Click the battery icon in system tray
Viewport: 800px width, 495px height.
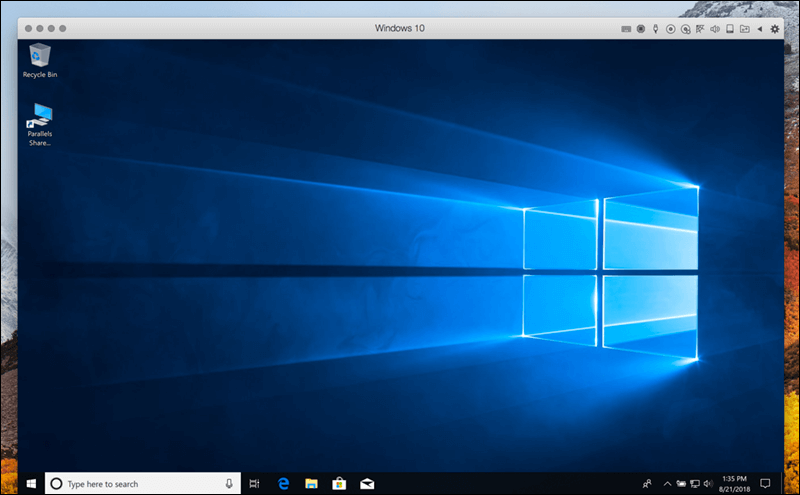click(x=681, y=483)
